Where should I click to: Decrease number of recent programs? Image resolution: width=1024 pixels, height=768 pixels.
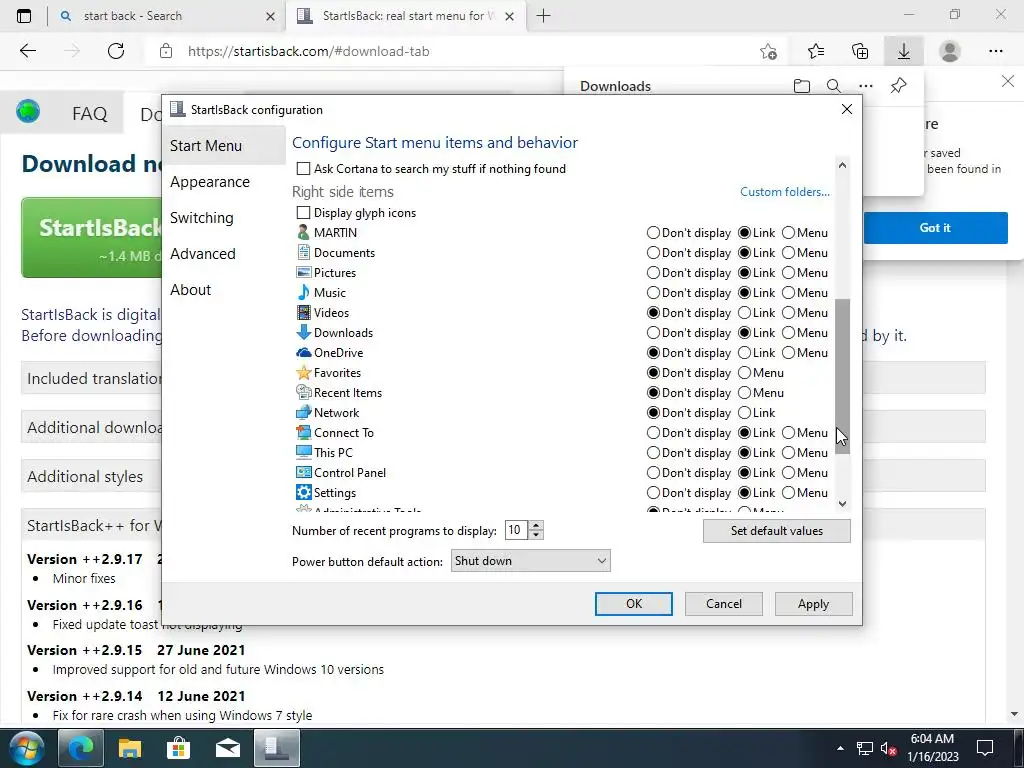(536, 535)
